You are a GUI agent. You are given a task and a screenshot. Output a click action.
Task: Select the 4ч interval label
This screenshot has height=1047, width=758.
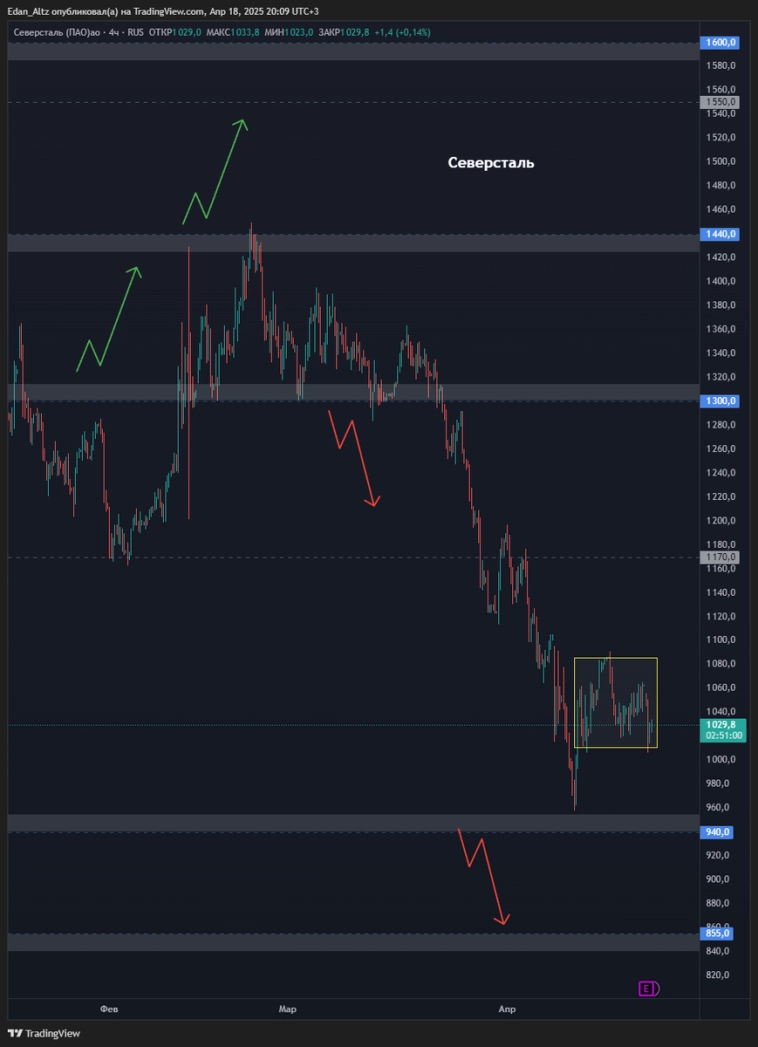tap(115, 32)
